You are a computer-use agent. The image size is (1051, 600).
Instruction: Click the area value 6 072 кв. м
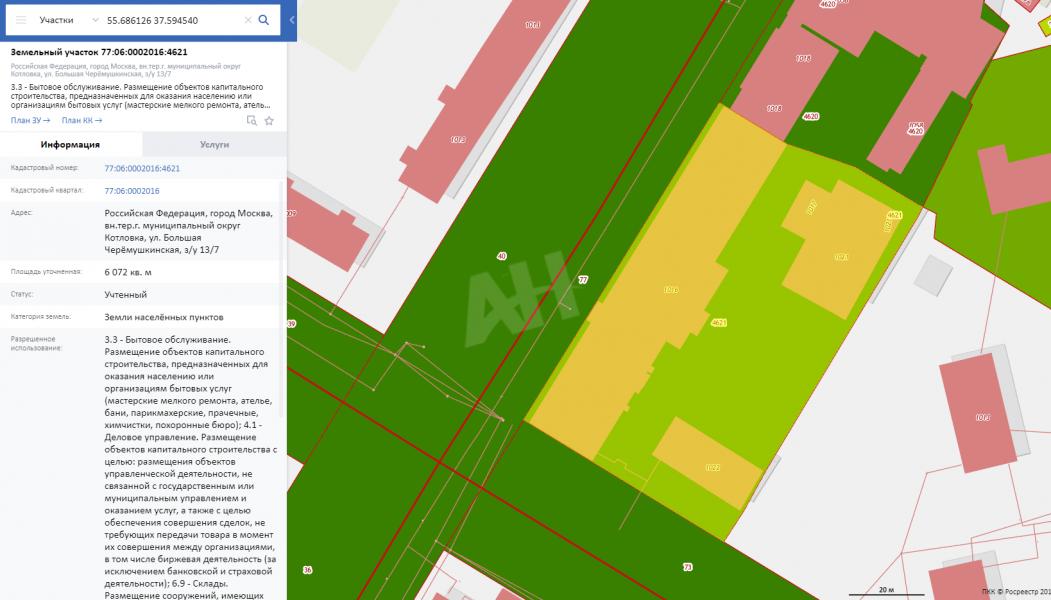[x=128, y=272]
